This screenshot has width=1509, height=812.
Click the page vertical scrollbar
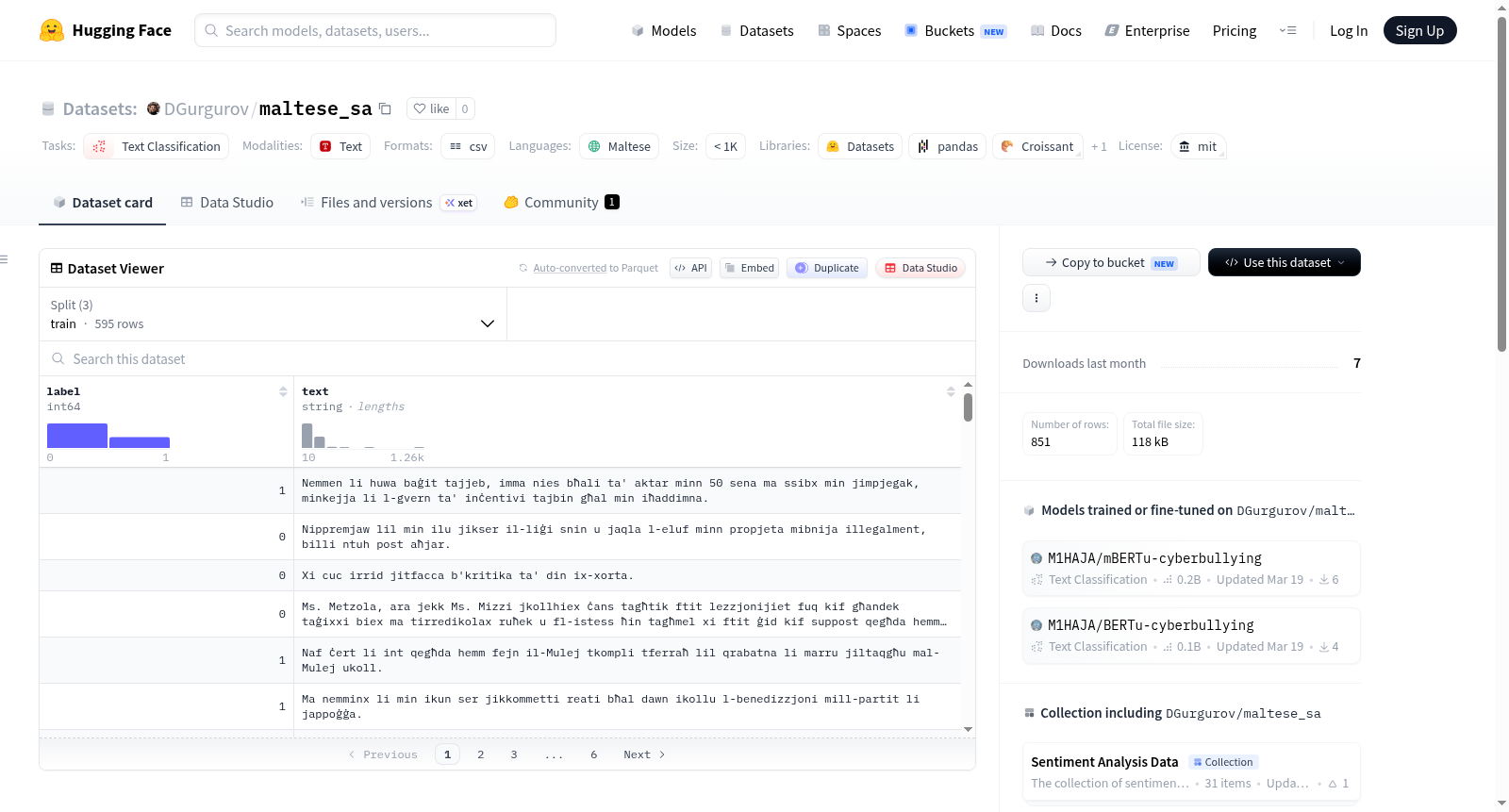1501,184
